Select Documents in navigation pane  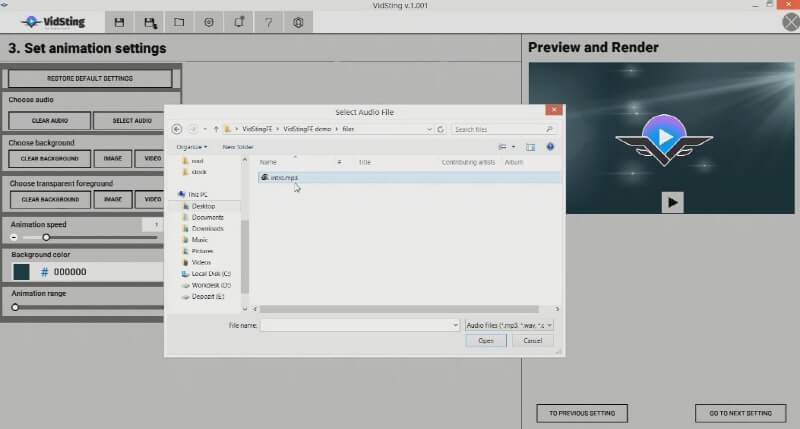(x=207, y=217)
